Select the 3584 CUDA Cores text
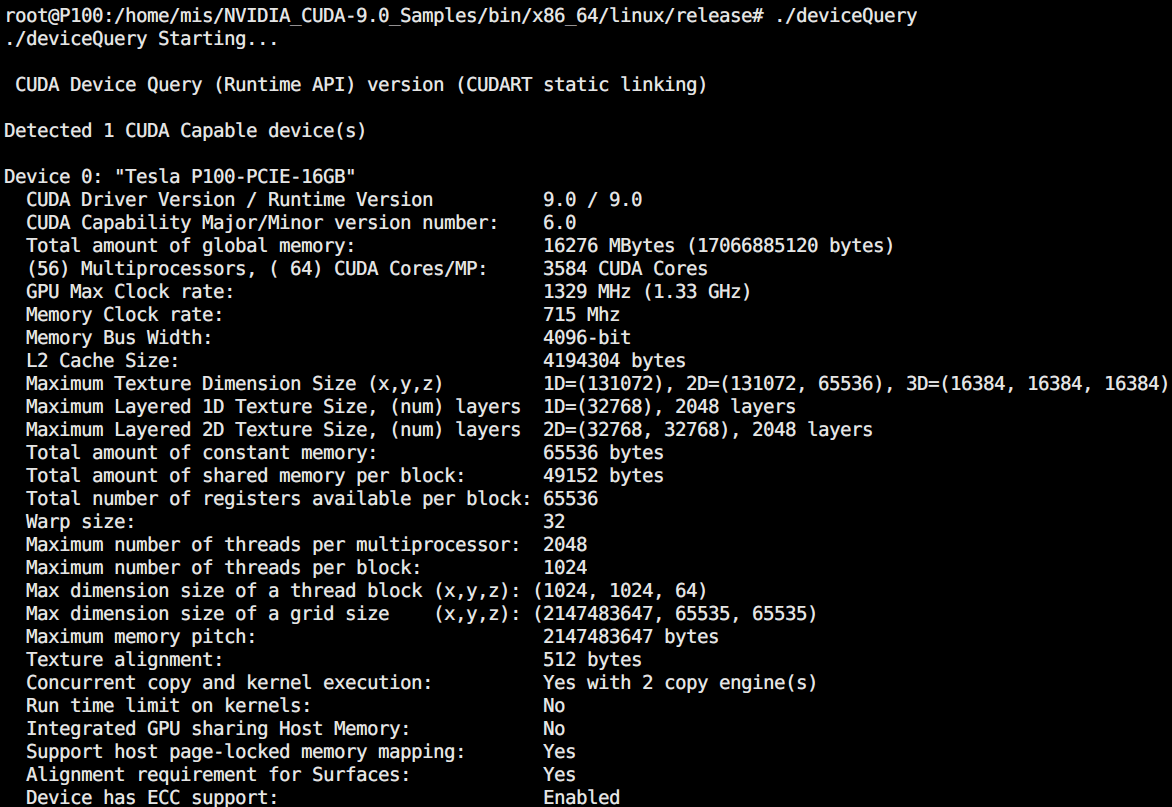This screenshot has width=1172, height=807. pyautogui.click(x=626, y=268)
